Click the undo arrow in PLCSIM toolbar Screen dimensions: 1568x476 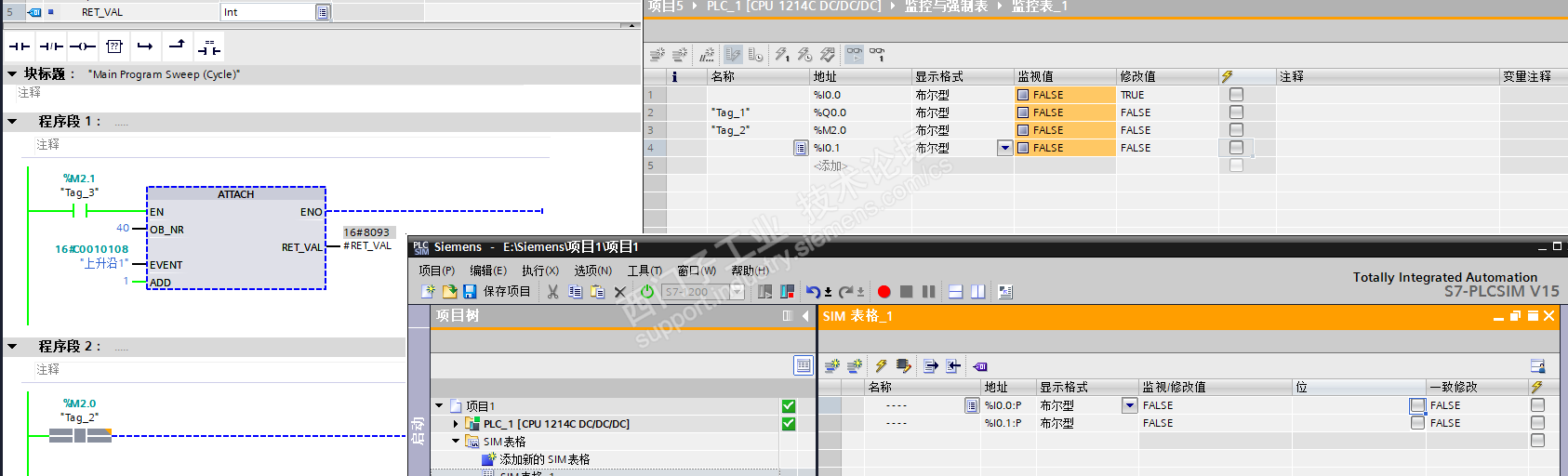[813, 292]
